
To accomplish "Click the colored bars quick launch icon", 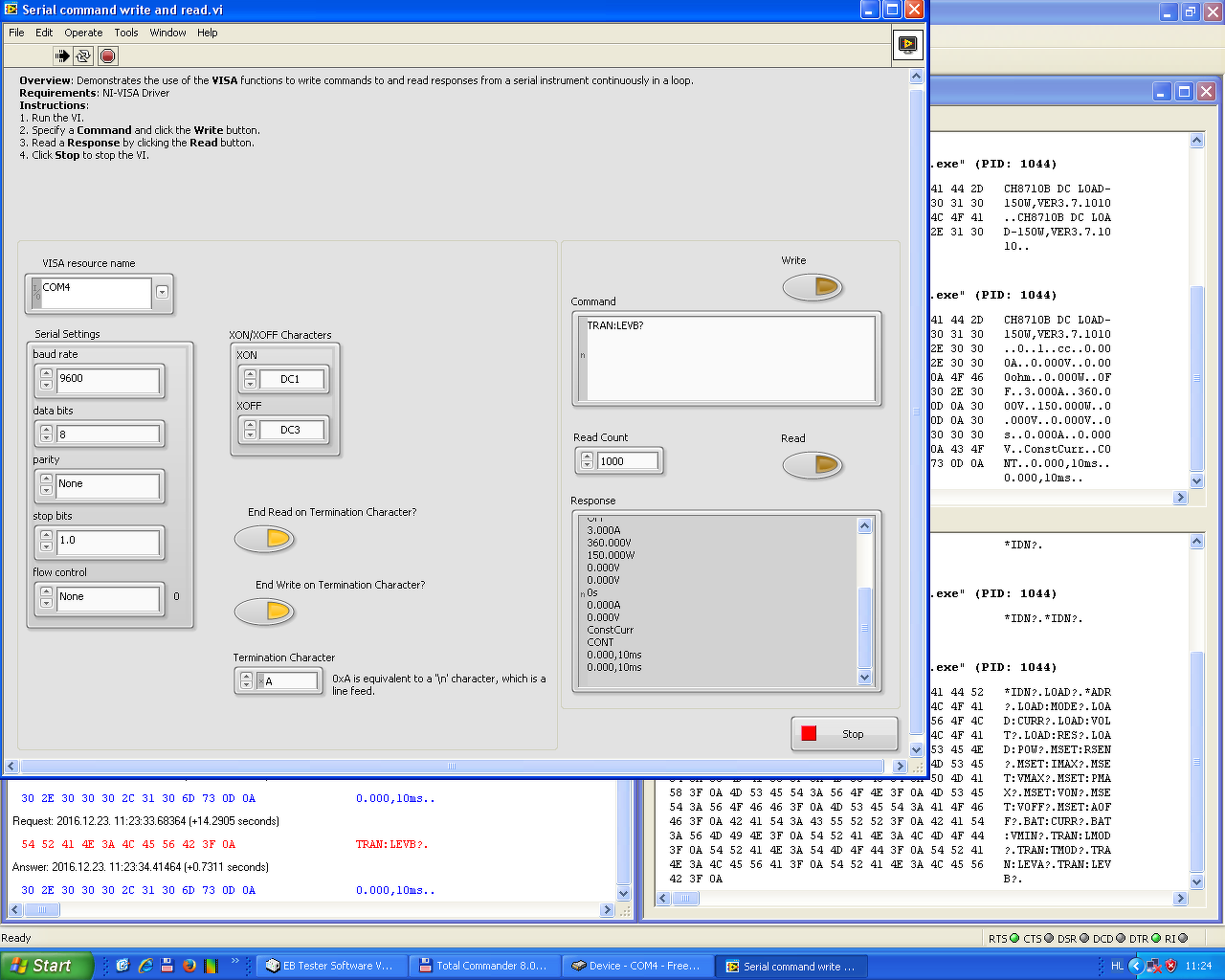I will click(211, 966).
